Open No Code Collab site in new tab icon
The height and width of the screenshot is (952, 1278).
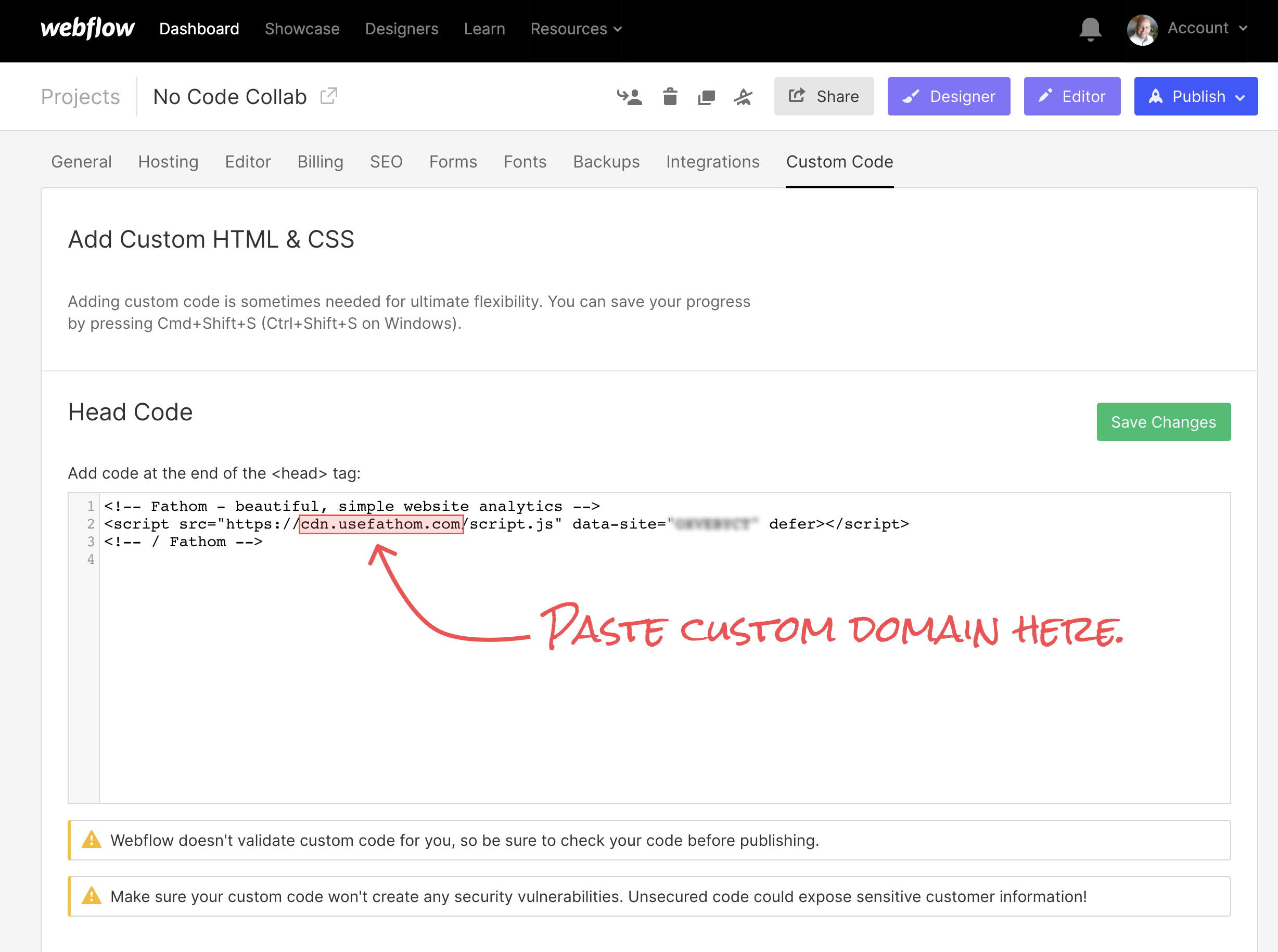[328, 96]
